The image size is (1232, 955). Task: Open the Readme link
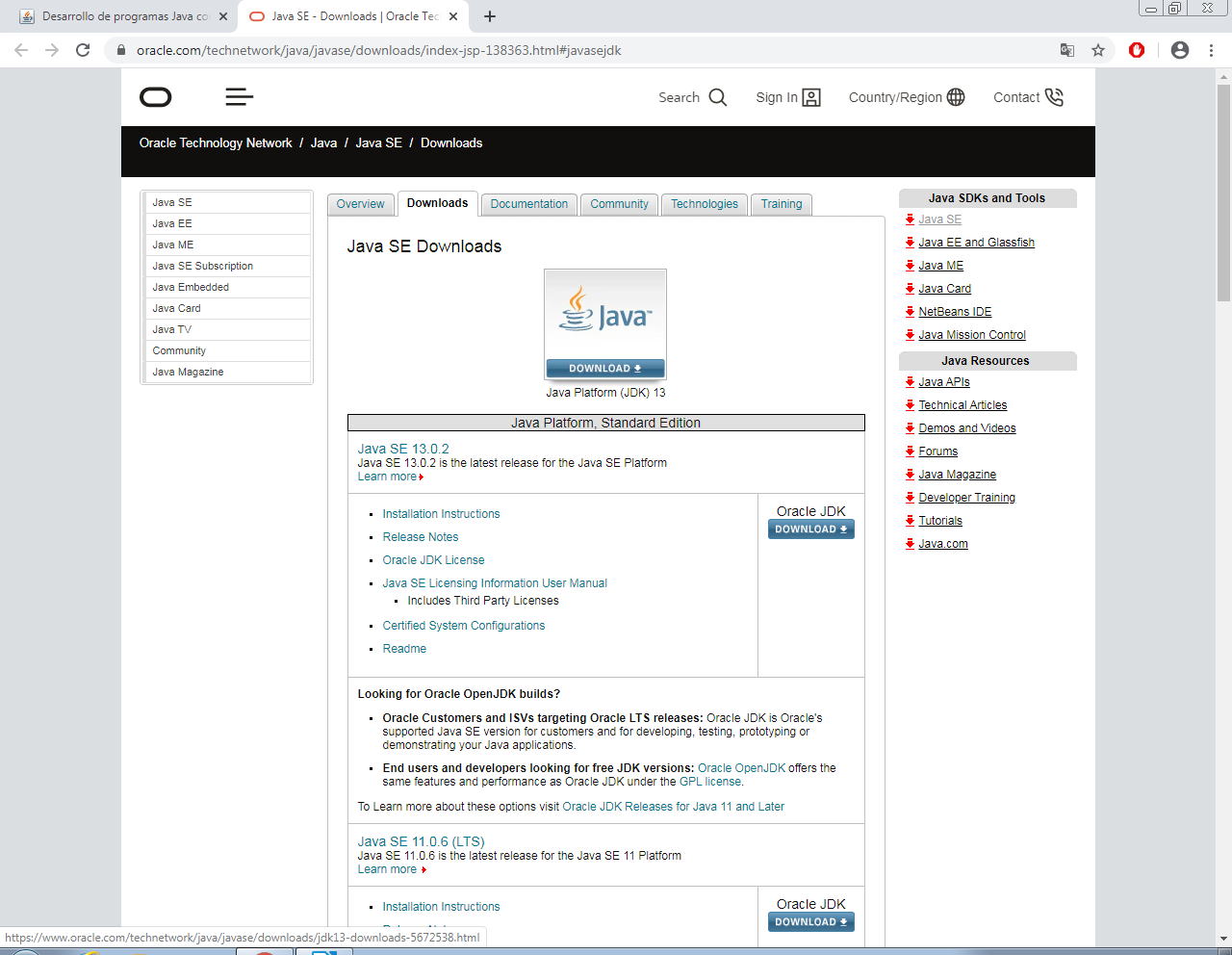tap(404, 649)
